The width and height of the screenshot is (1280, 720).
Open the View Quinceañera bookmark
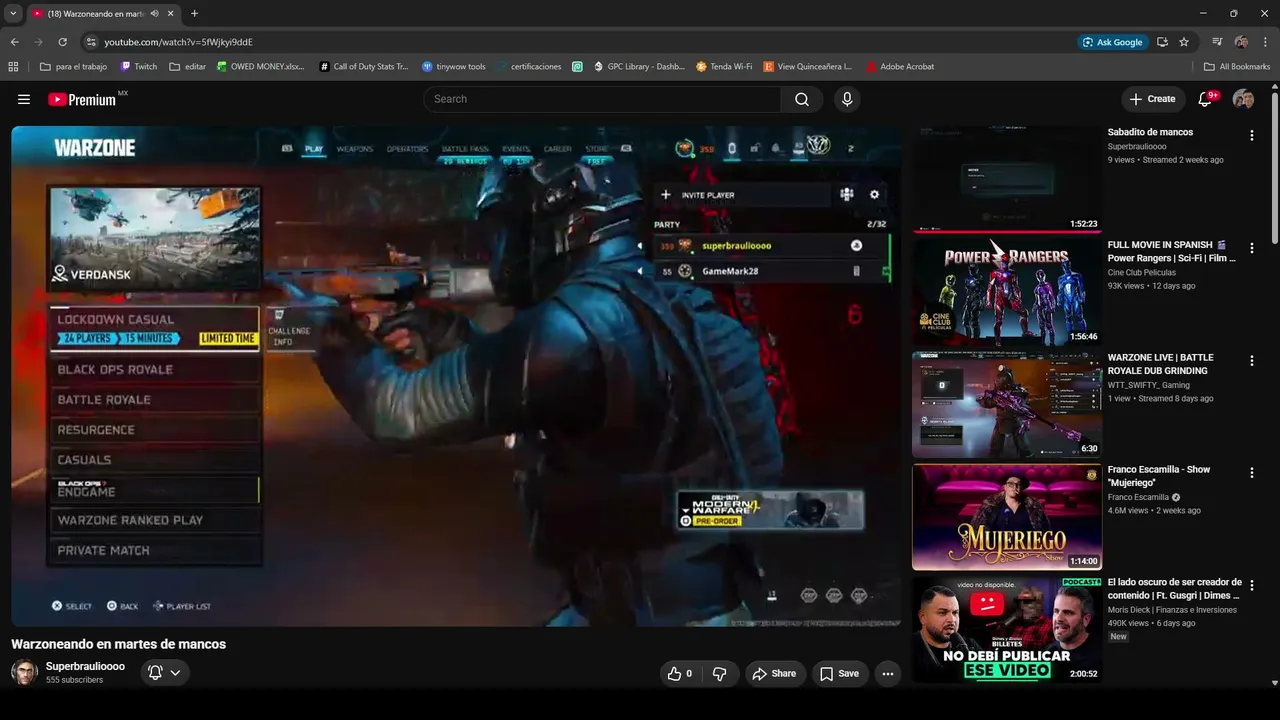(808, 67)
